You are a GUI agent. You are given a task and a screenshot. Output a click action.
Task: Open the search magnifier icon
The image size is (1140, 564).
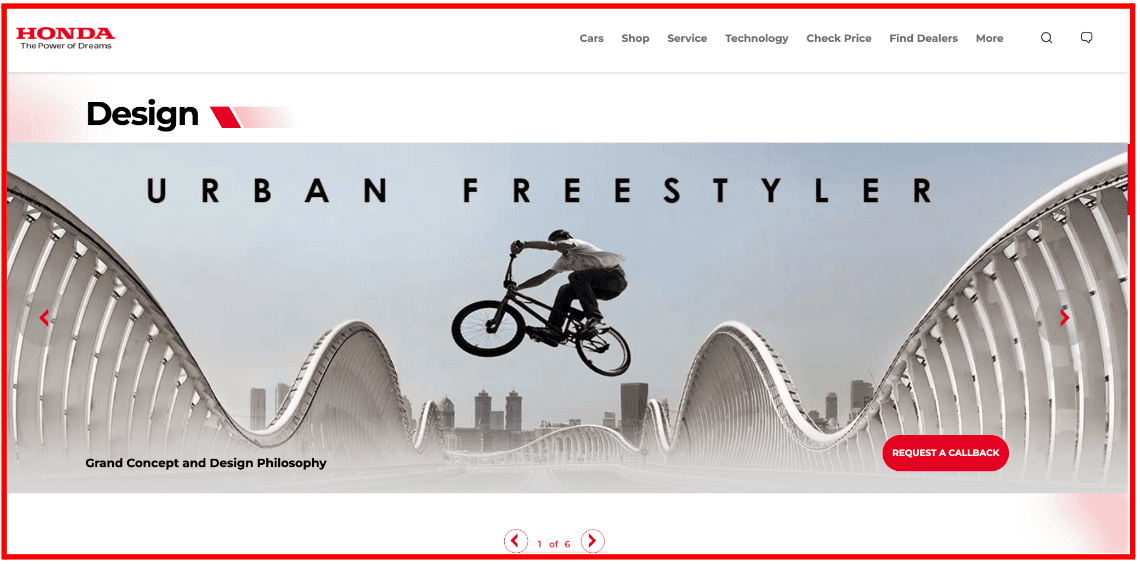coord(1046,39)
